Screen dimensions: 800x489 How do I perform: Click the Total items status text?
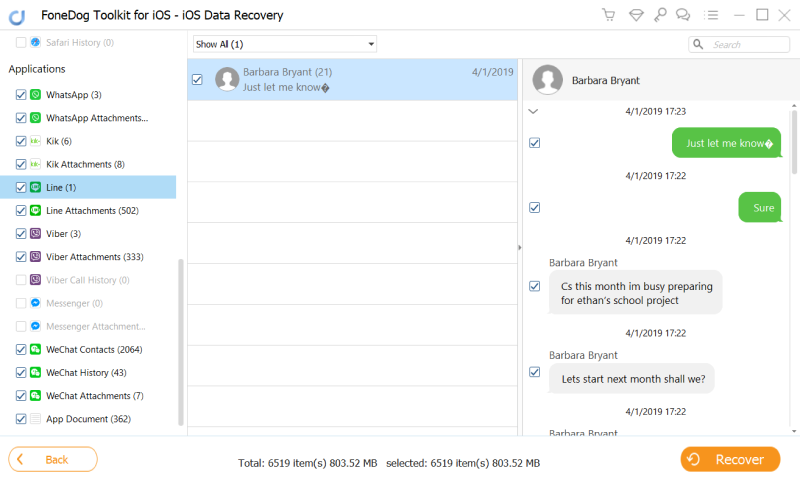pyautogui.click(x=308, y=463)
